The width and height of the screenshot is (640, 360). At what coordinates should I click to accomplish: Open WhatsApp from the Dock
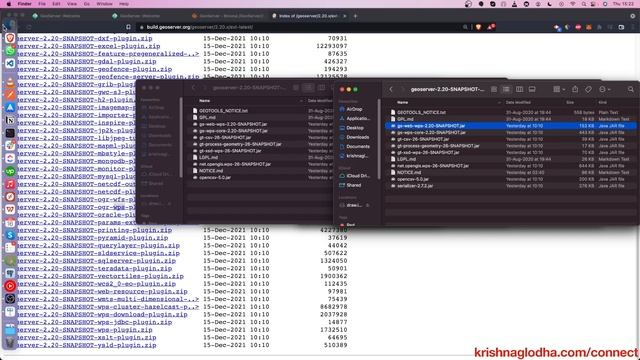[10, 51]
